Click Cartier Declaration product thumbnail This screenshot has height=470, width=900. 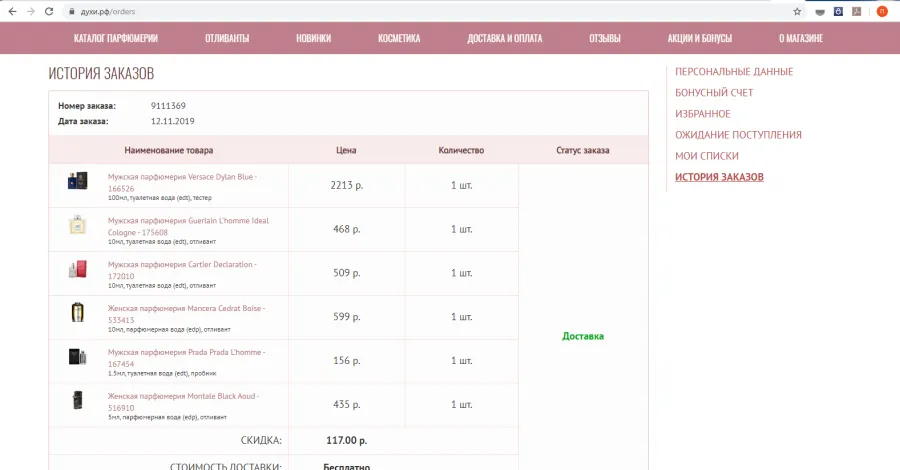pyautogui.click(x=77, y=269)
